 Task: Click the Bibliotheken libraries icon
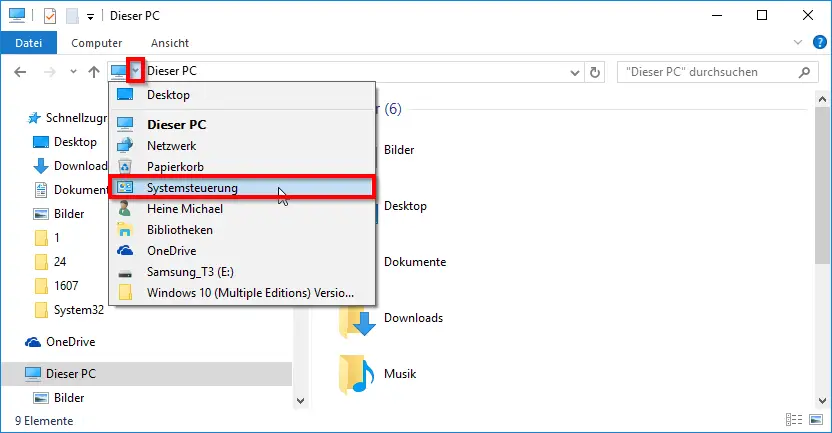(125, 229)
